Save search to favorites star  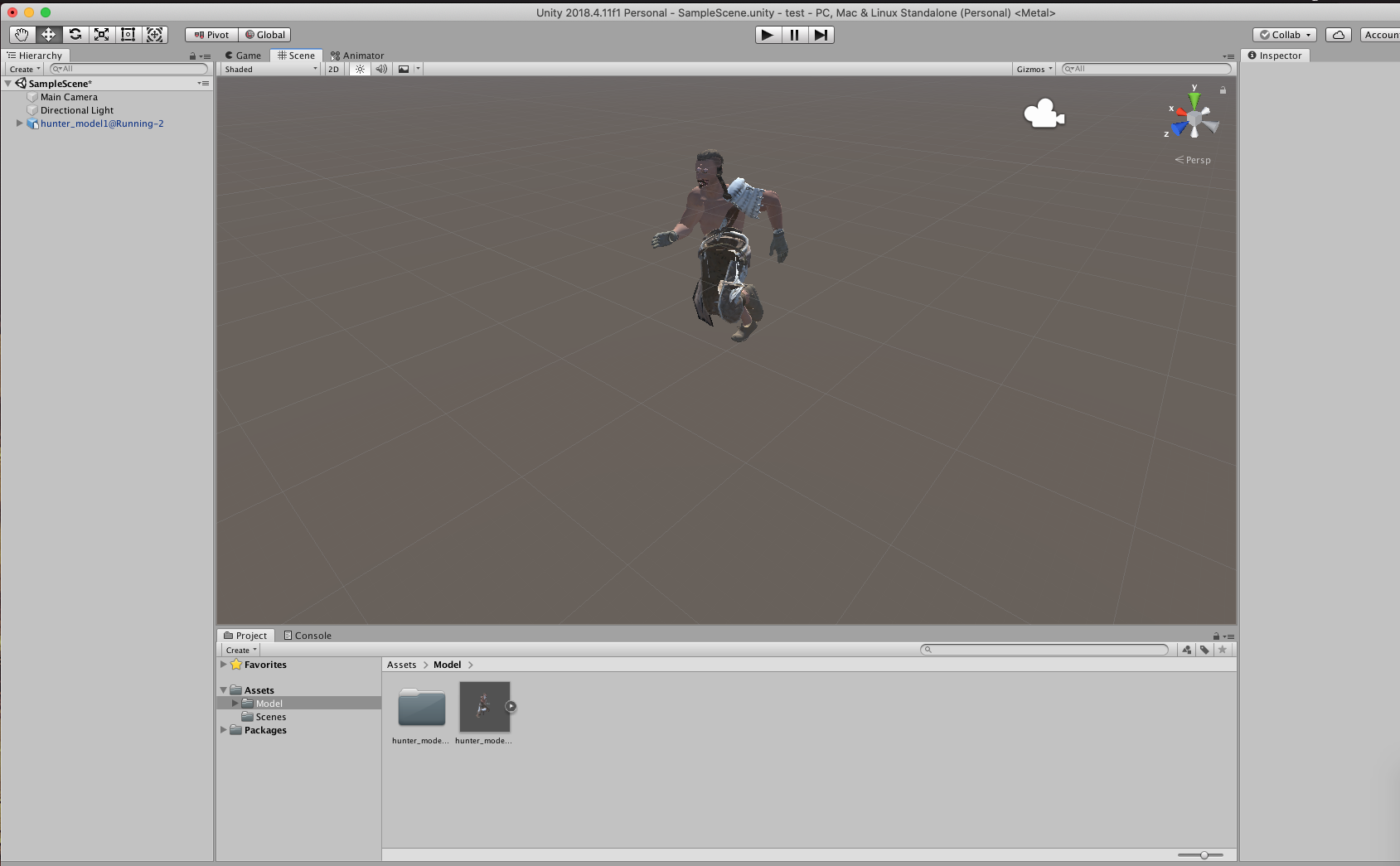pos(1222,650)
